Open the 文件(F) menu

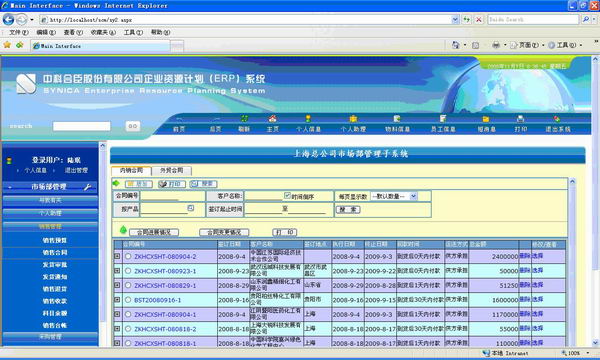pos(18,33)
